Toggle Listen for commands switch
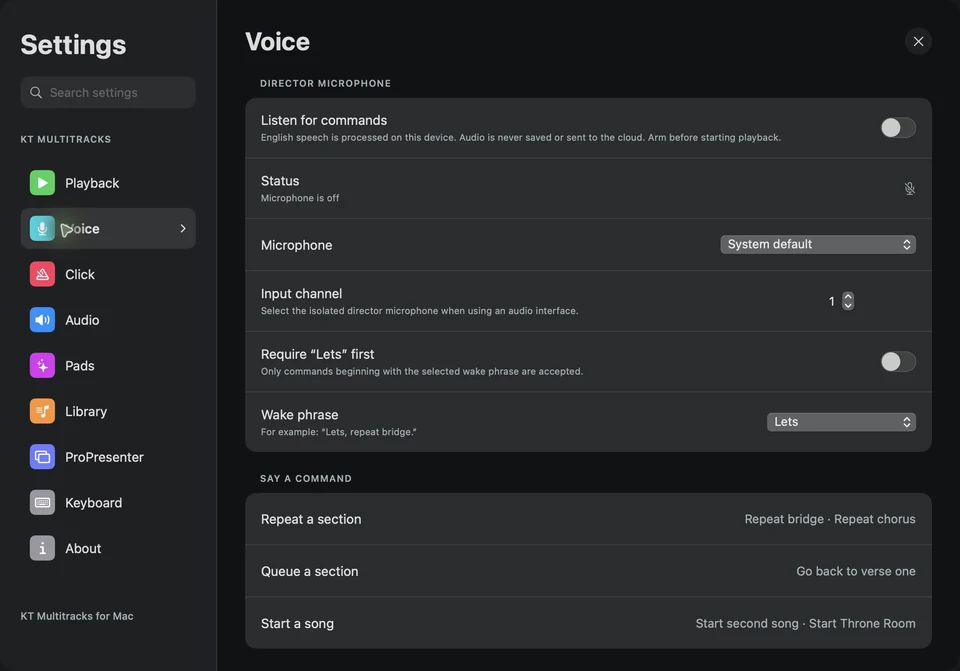Viewport: 960px width, 671px height. pyautogui.click(x=898, y=128)
